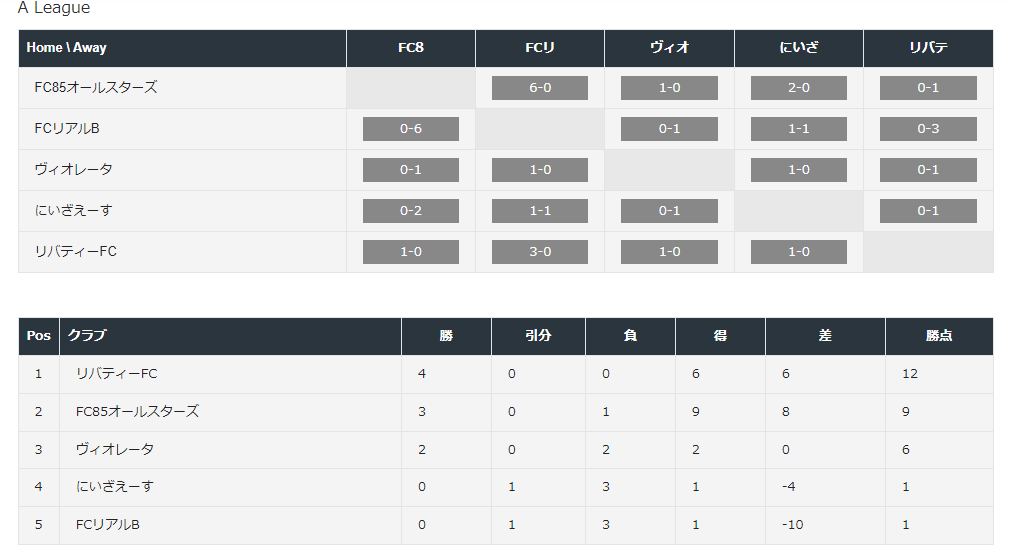
Task: Click the 0-6 result in FCリアルB row
Action: point(410,129)
